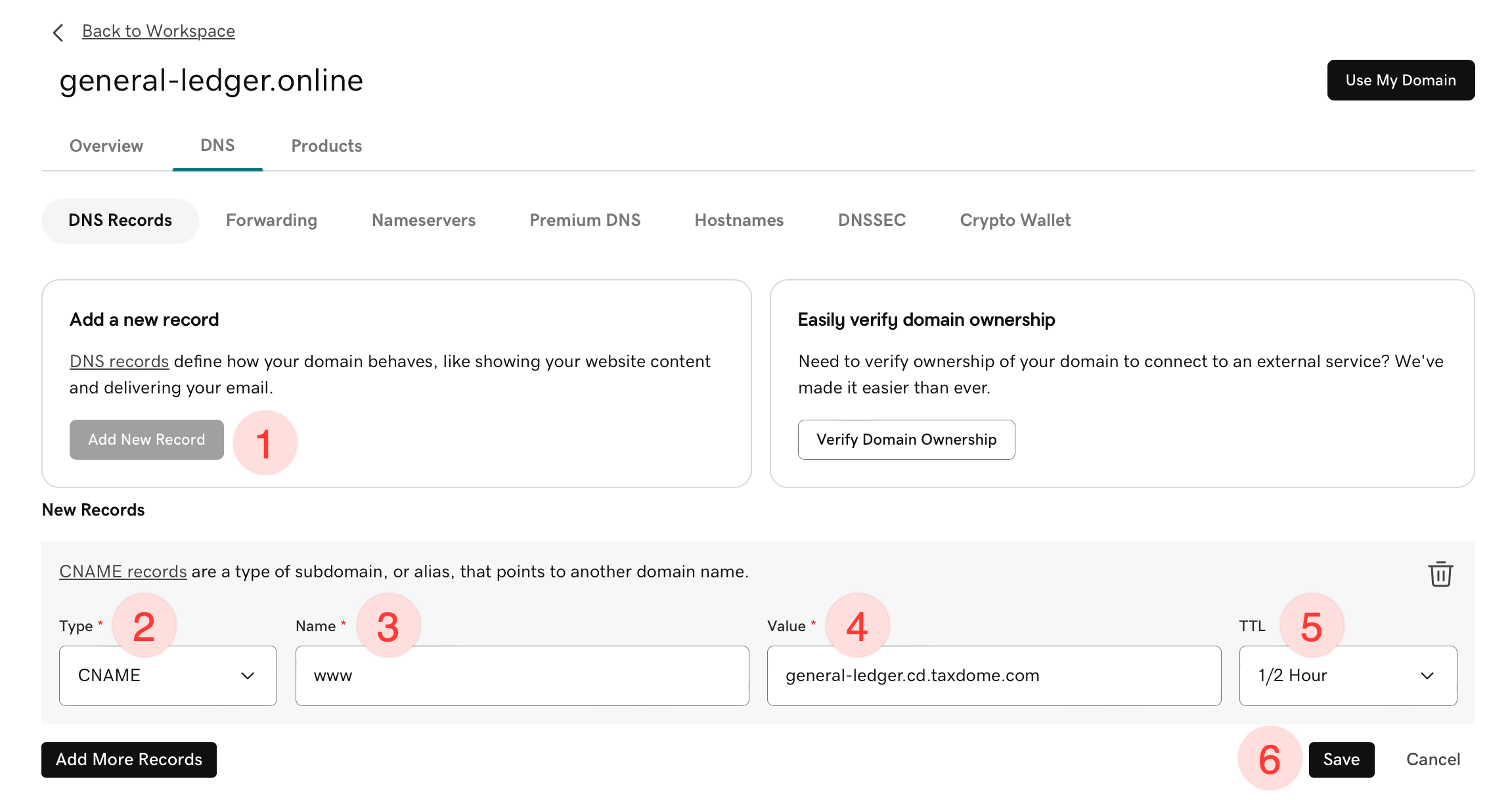
Task: Go to the Forwarding section
Action: 271,220
